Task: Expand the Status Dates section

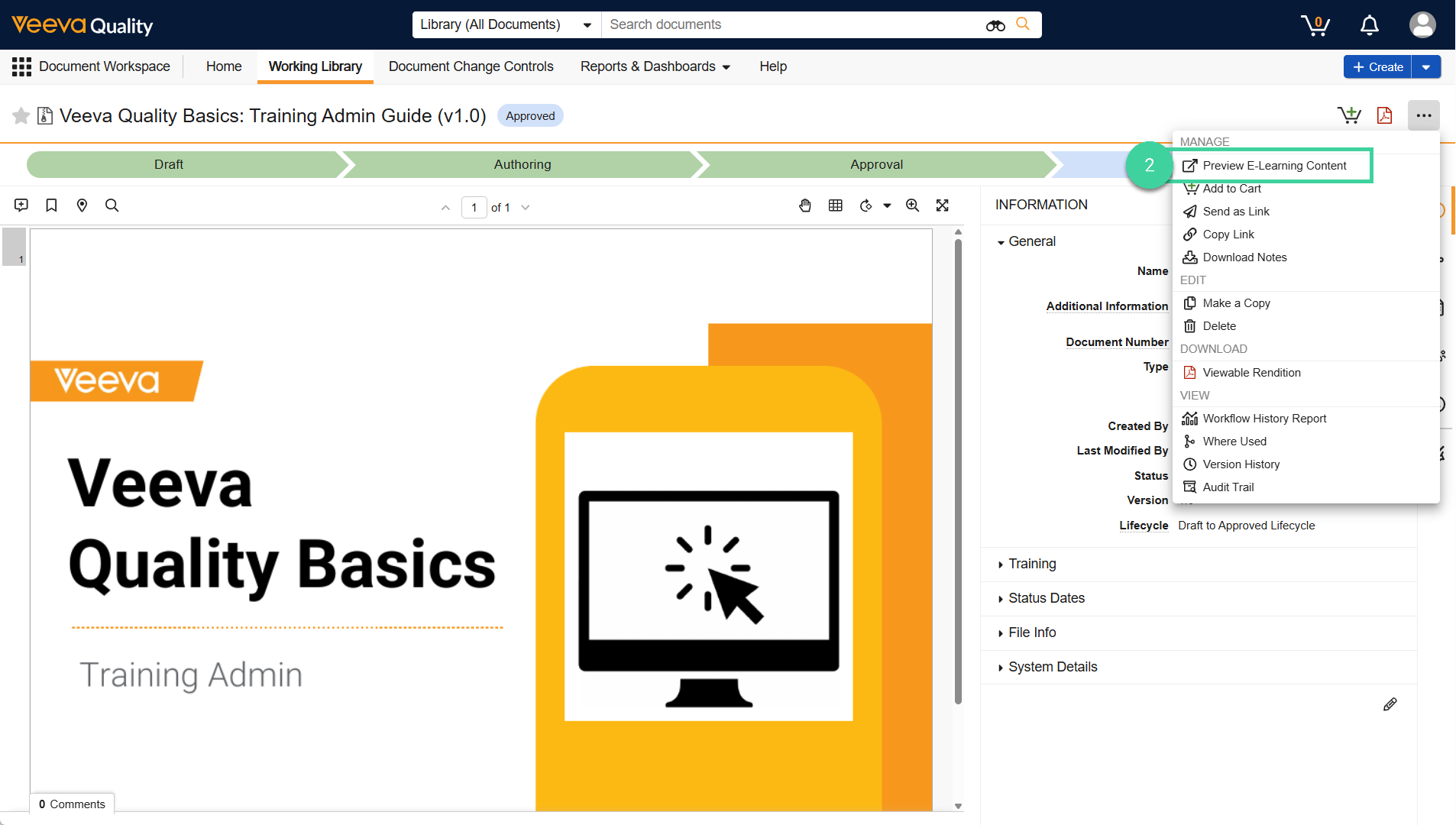Action: point(1040,598)
